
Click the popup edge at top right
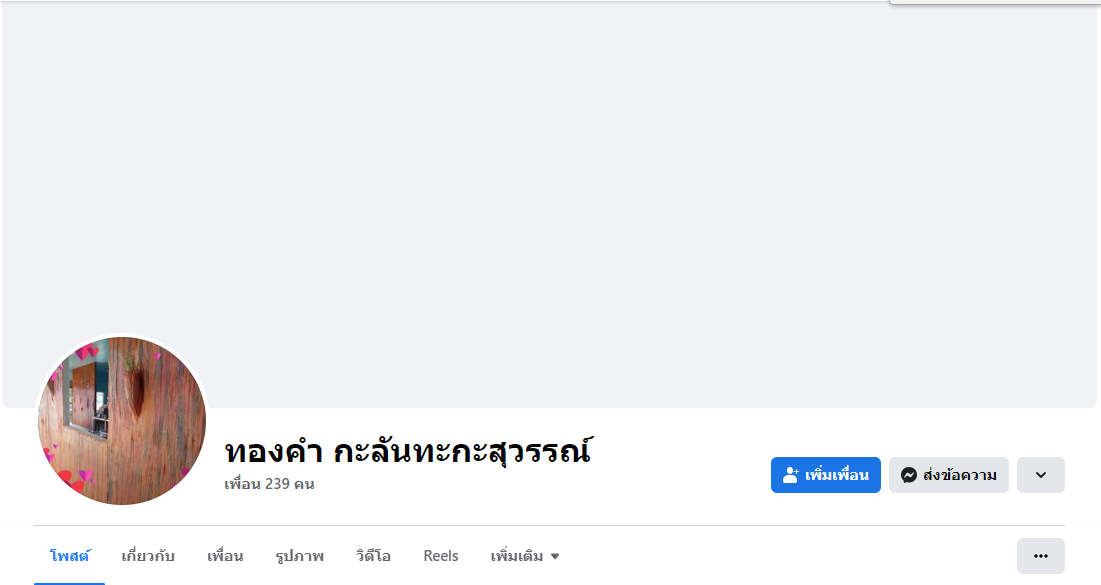[x=995, y=3]
